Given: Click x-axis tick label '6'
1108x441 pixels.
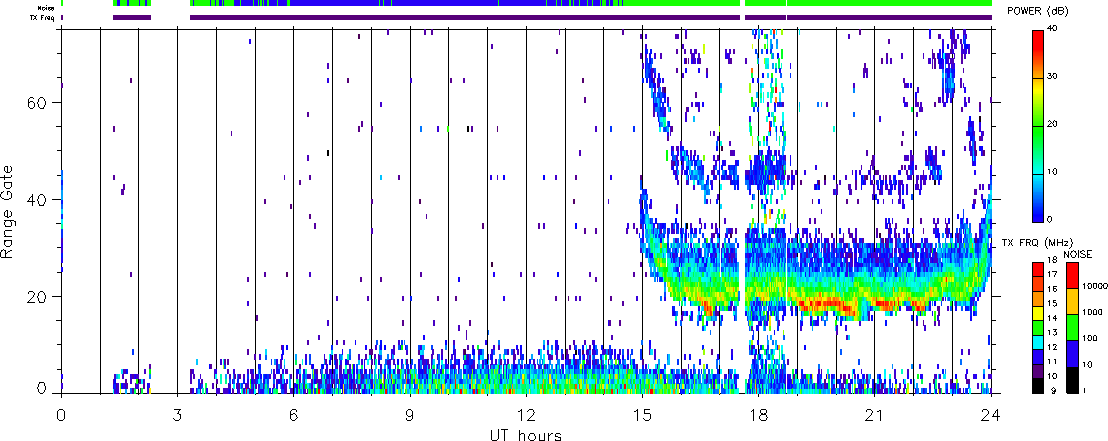Looking at the screenshot, I should click(293, 414).
